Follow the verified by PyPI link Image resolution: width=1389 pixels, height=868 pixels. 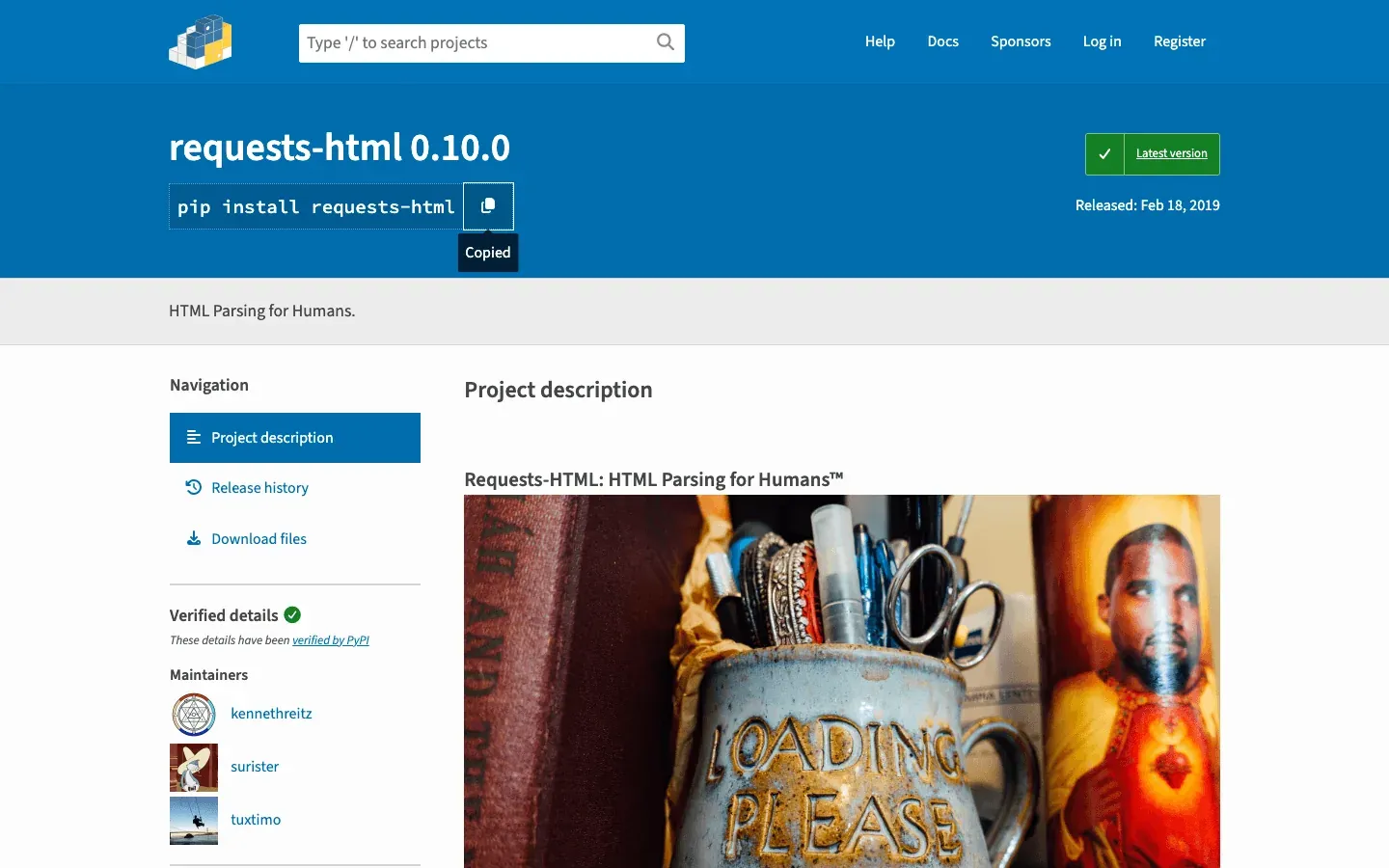click(331, 640)
